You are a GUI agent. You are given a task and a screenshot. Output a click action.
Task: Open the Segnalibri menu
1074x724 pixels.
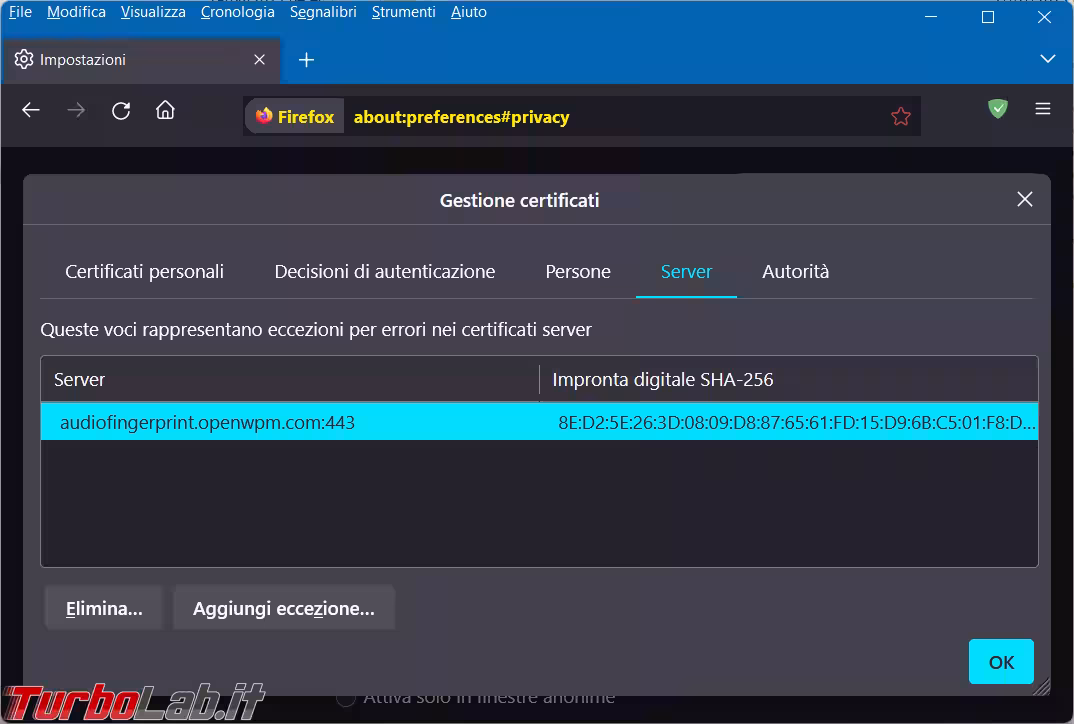pyautogui.click(x=323, y=12)
